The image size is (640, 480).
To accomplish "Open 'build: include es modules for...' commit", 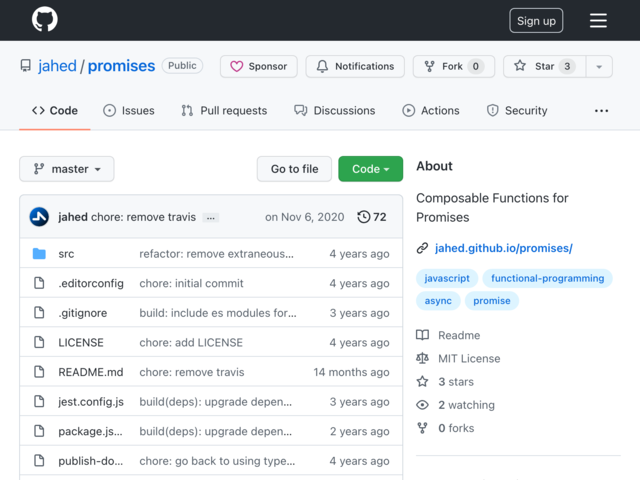I will [218, 313].
